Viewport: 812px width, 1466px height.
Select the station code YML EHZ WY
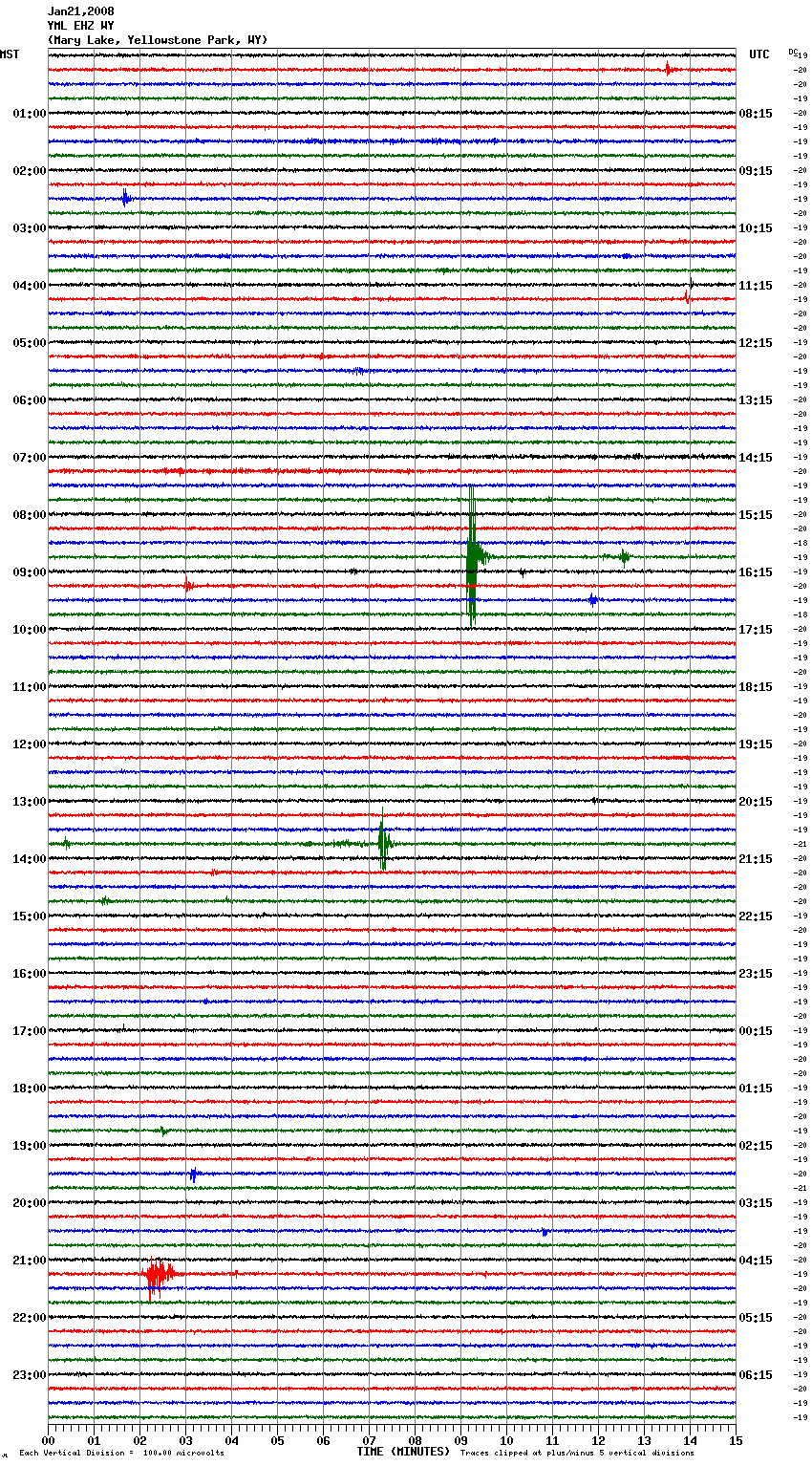pyautogui.click(x=80, y=26)
